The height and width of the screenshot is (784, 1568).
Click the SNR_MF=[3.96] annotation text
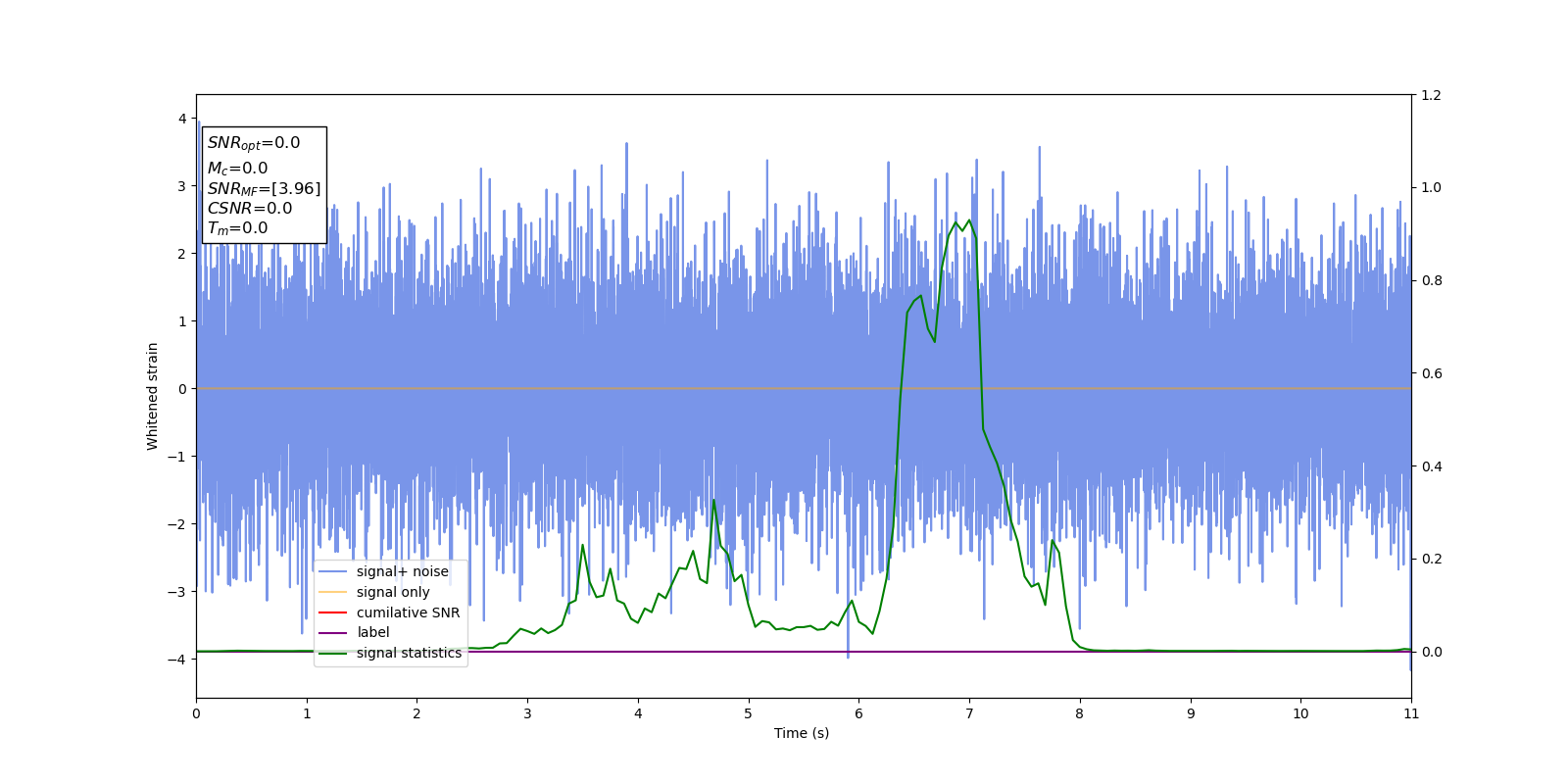pos(264,188)
